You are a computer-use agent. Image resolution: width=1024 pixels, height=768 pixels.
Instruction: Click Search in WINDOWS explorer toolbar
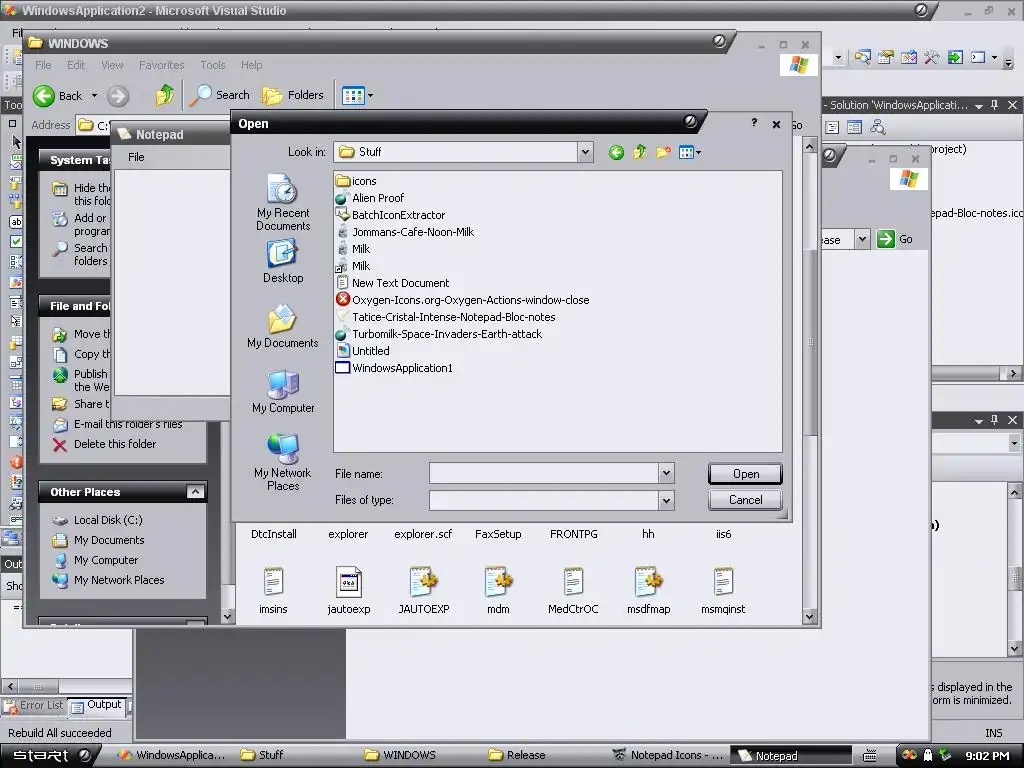point(220,95)
